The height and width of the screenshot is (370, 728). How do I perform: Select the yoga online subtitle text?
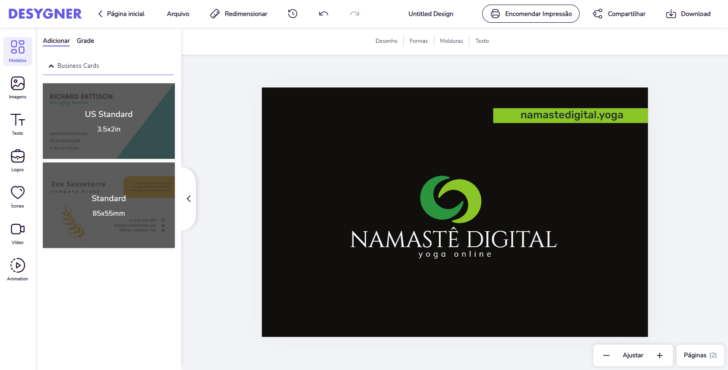(x=455, y=254)
